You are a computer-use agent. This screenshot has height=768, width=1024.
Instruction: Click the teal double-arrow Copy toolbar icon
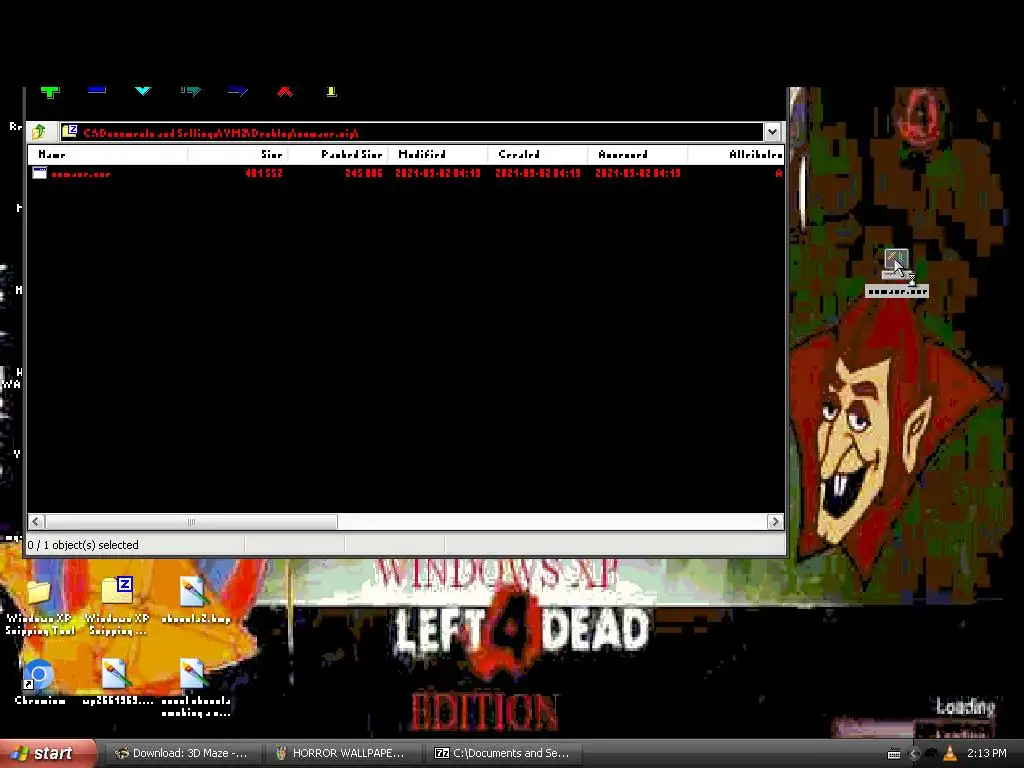[191, 91]
